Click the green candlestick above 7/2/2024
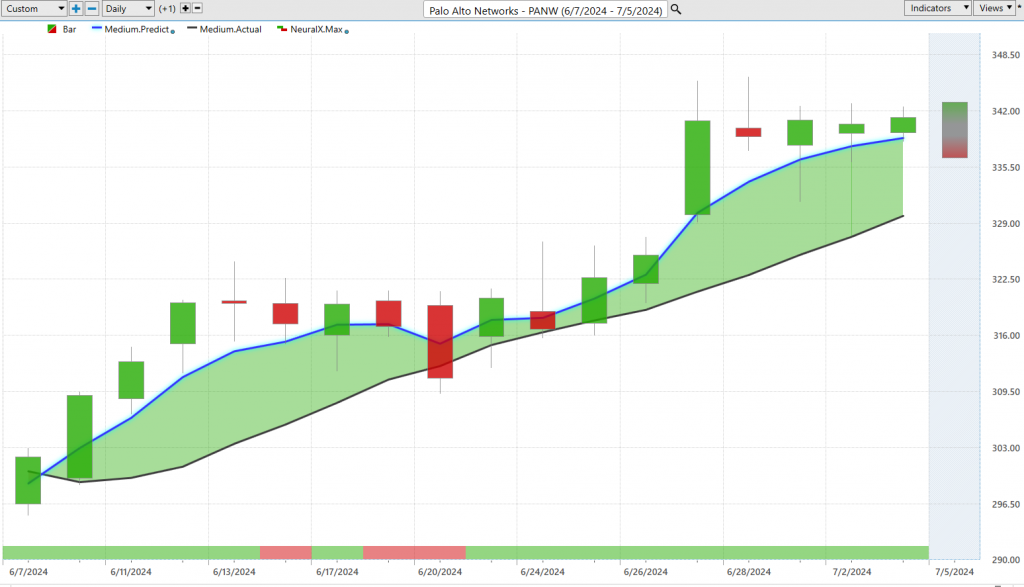This screenshot has height=587, width=1024. (852, 129)
